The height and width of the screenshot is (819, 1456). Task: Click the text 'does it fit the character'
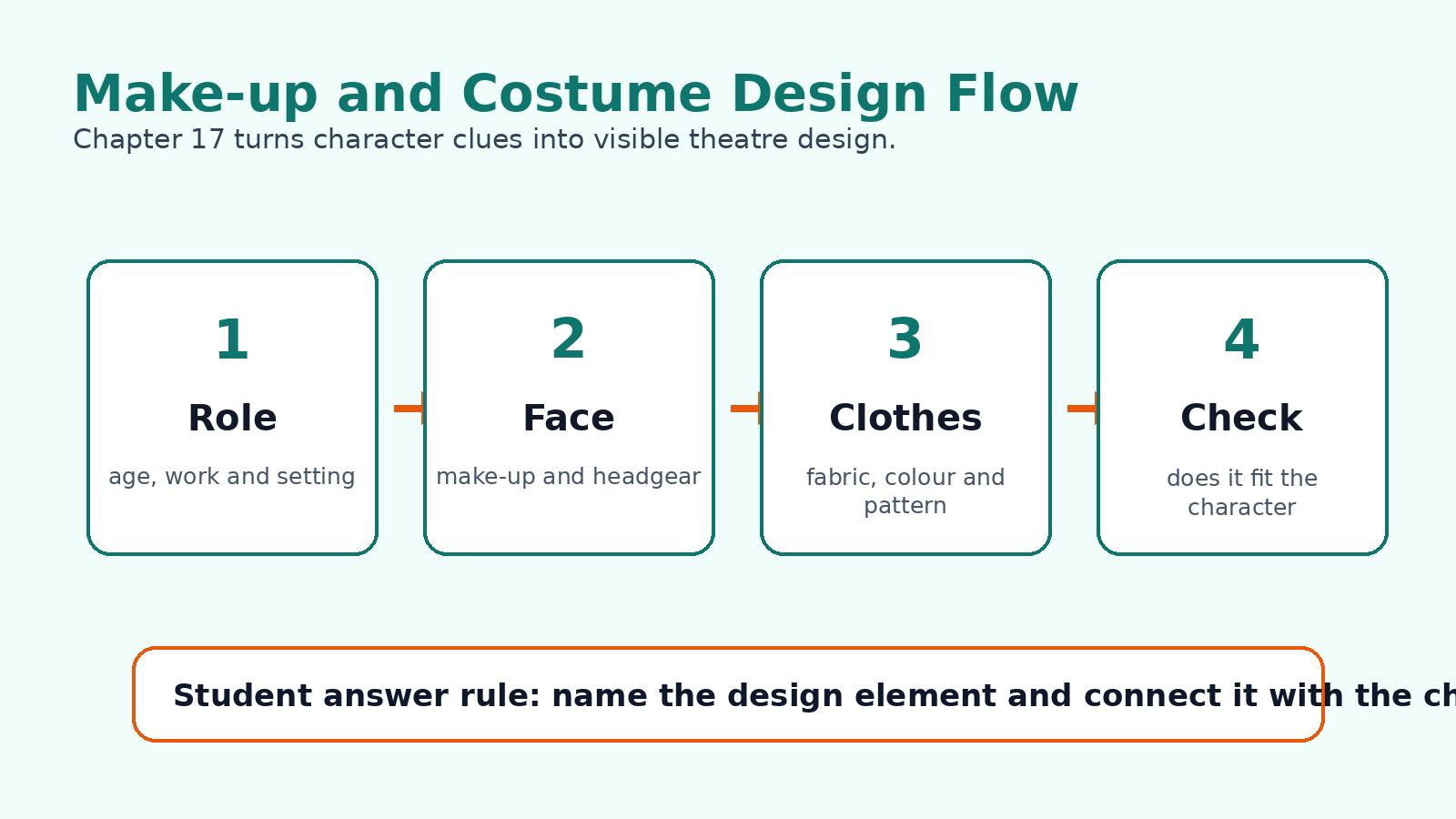point(1242,492)
